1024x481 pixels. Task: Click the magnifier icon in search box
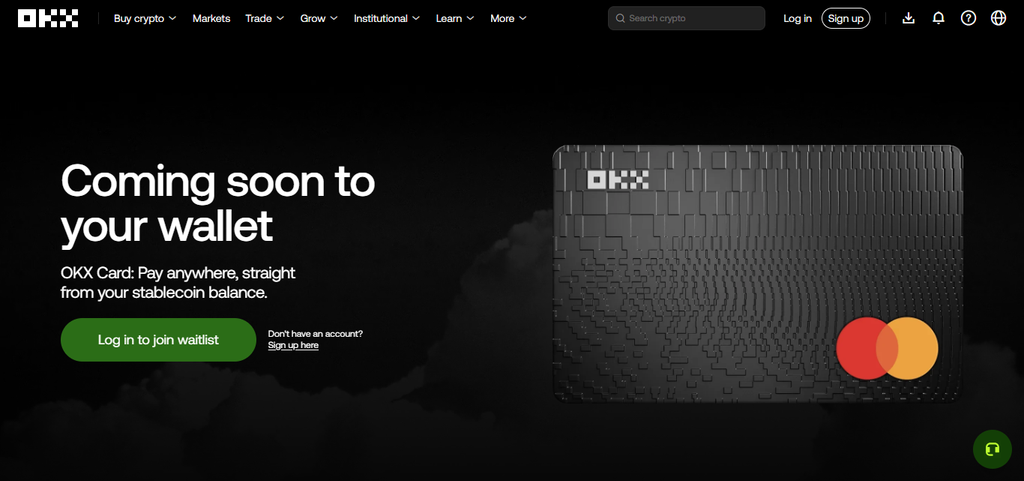pyautogui.click(x=620, y=18)
